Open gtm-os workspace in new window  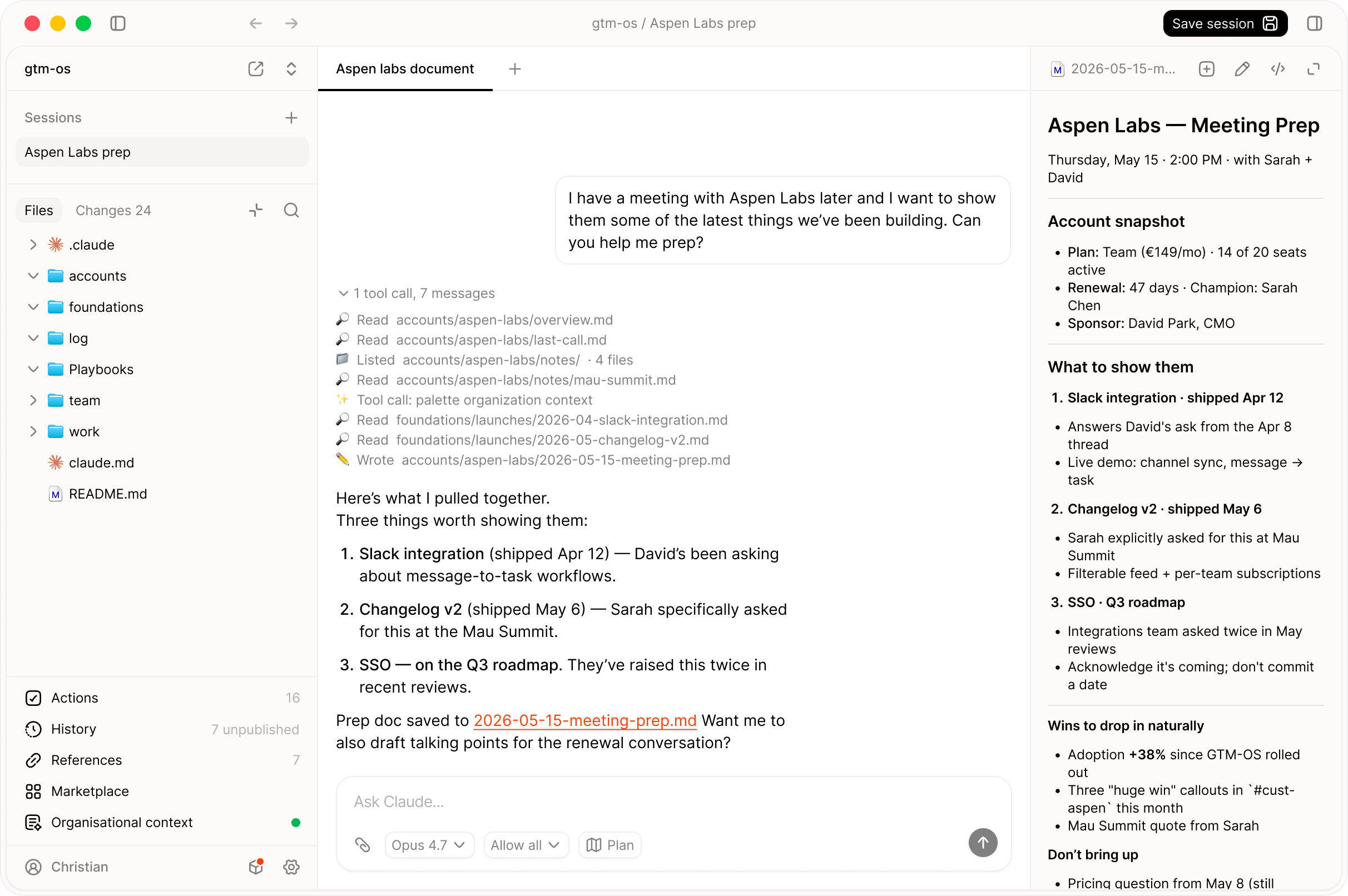pos(256,68)
